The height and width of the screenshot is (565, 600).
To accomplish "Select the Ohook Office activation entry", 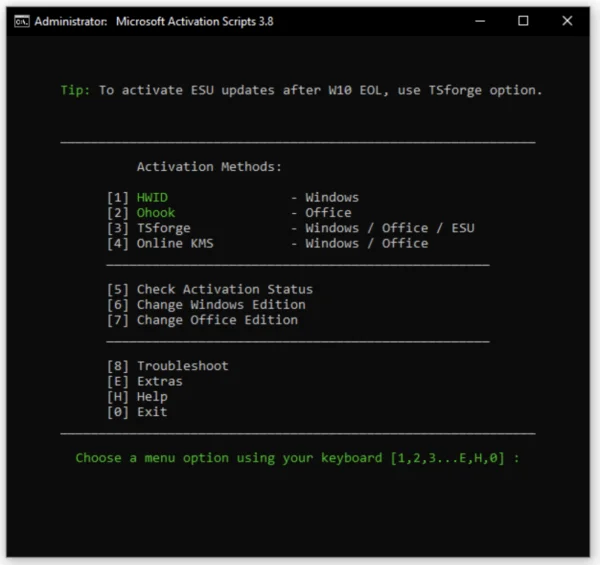I will click(x=155, y=212).
